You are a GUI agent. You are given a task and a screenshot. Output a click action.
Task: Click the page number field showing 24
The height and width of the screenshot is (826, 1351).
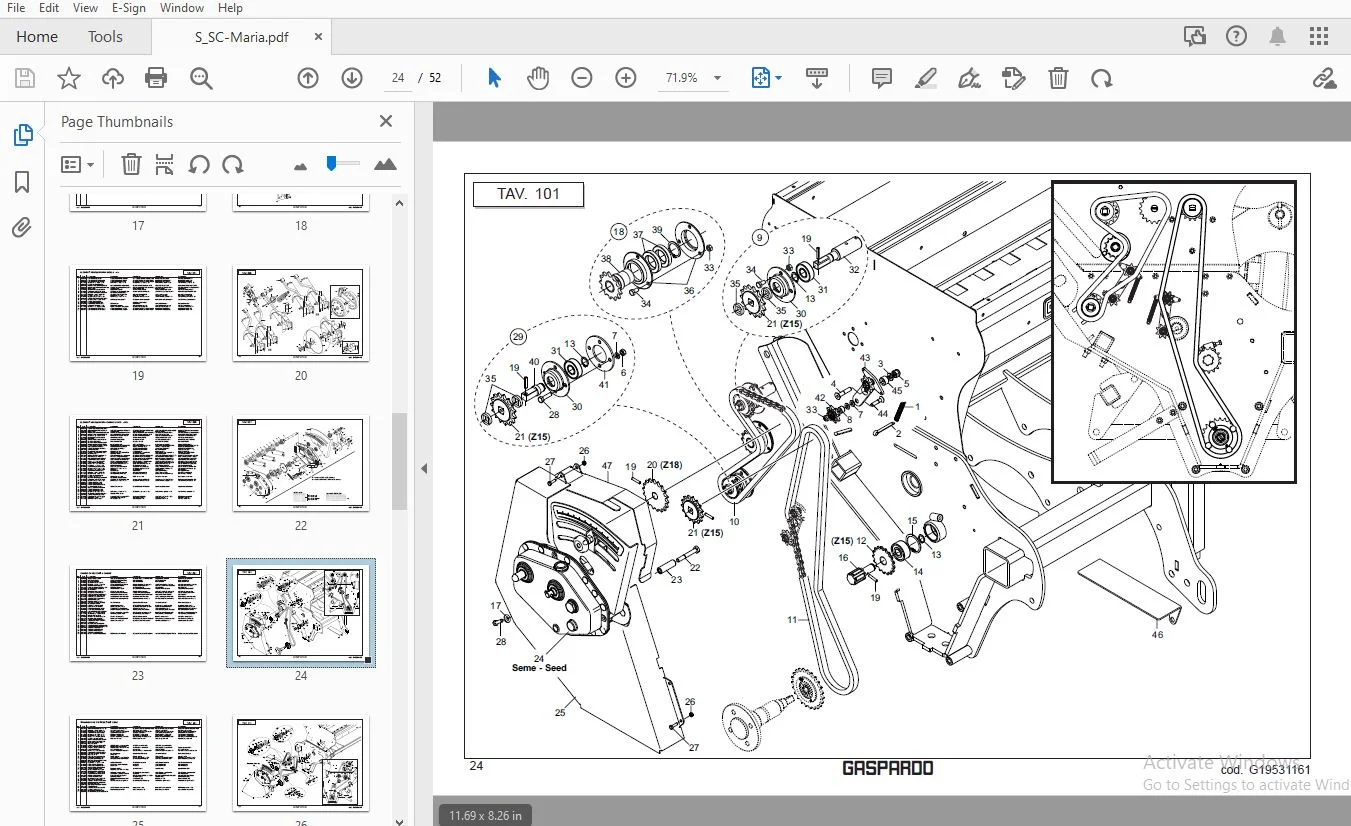point(398,78)
